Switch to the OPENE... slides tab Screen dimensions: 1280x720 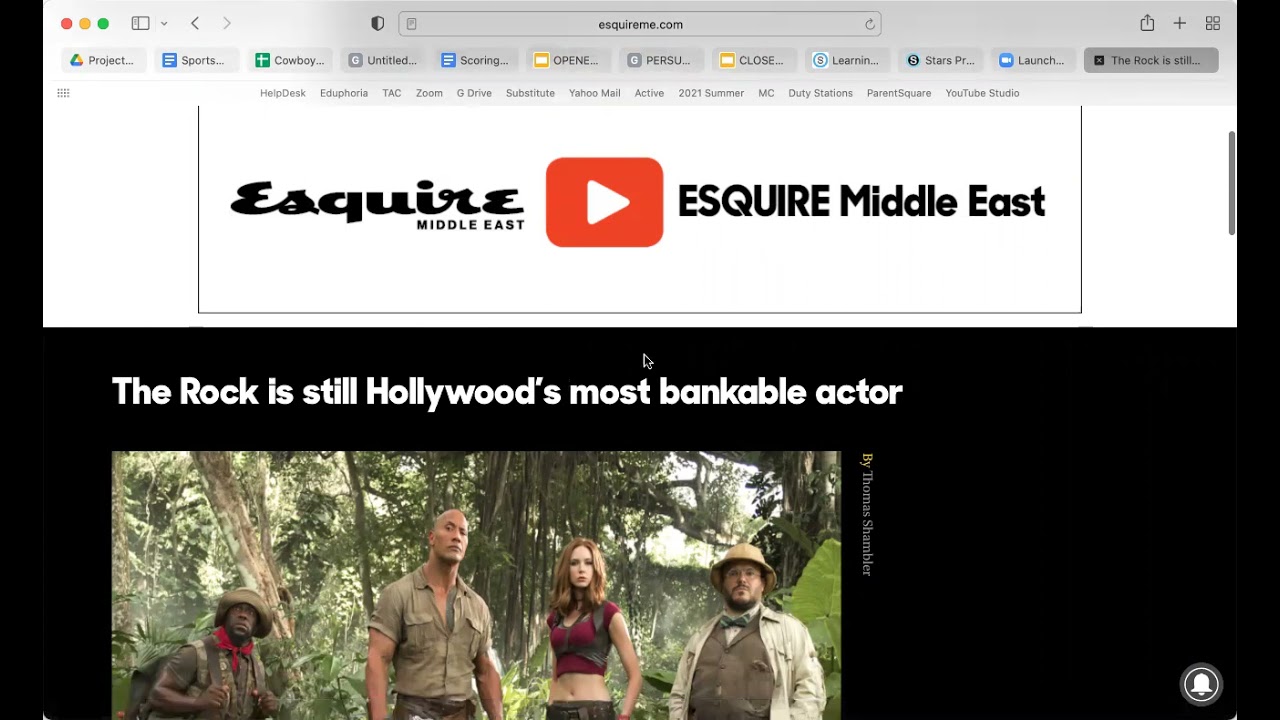[x=569, y=60]
